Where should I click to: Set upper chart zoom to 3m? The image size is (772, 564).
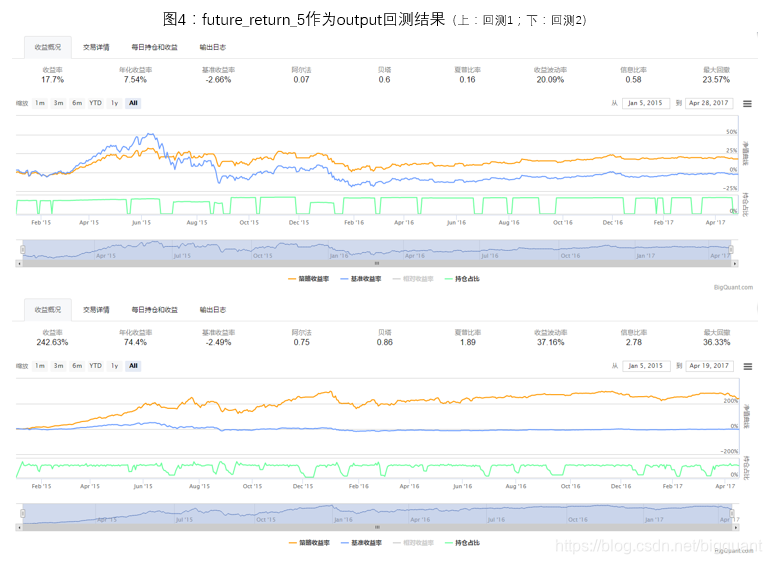pyautogui.click(x=59, y=103)
